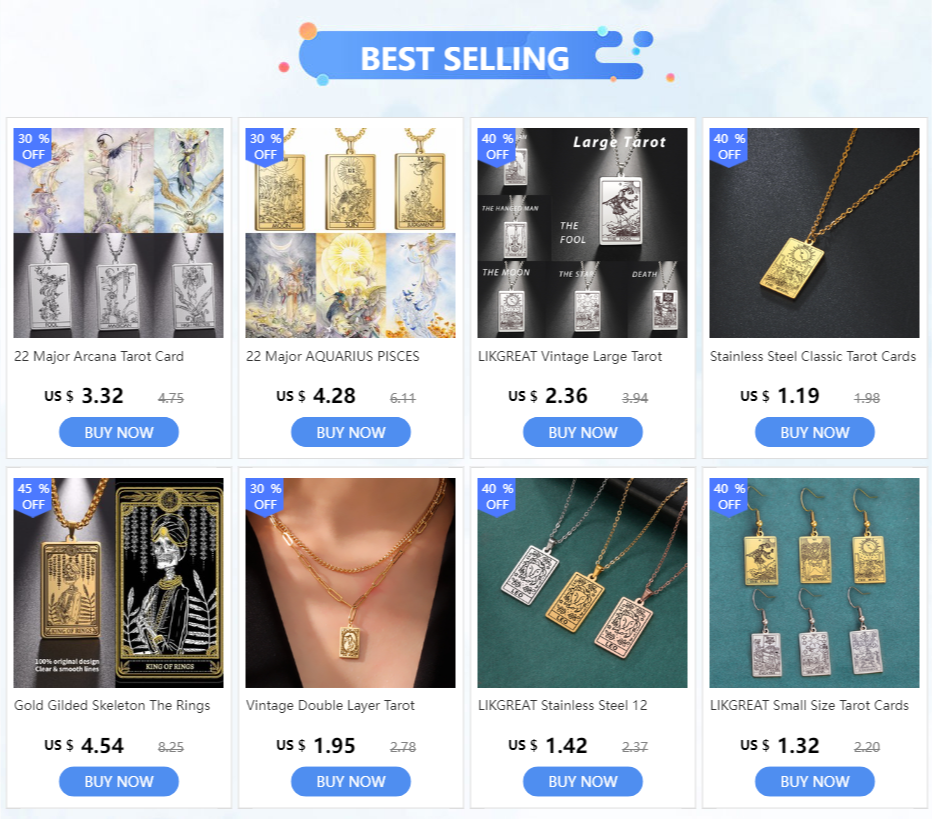Viewport: 932px width, 819px height.
Task: Open the tarot card earrings photo
Action: pos(814,583)
